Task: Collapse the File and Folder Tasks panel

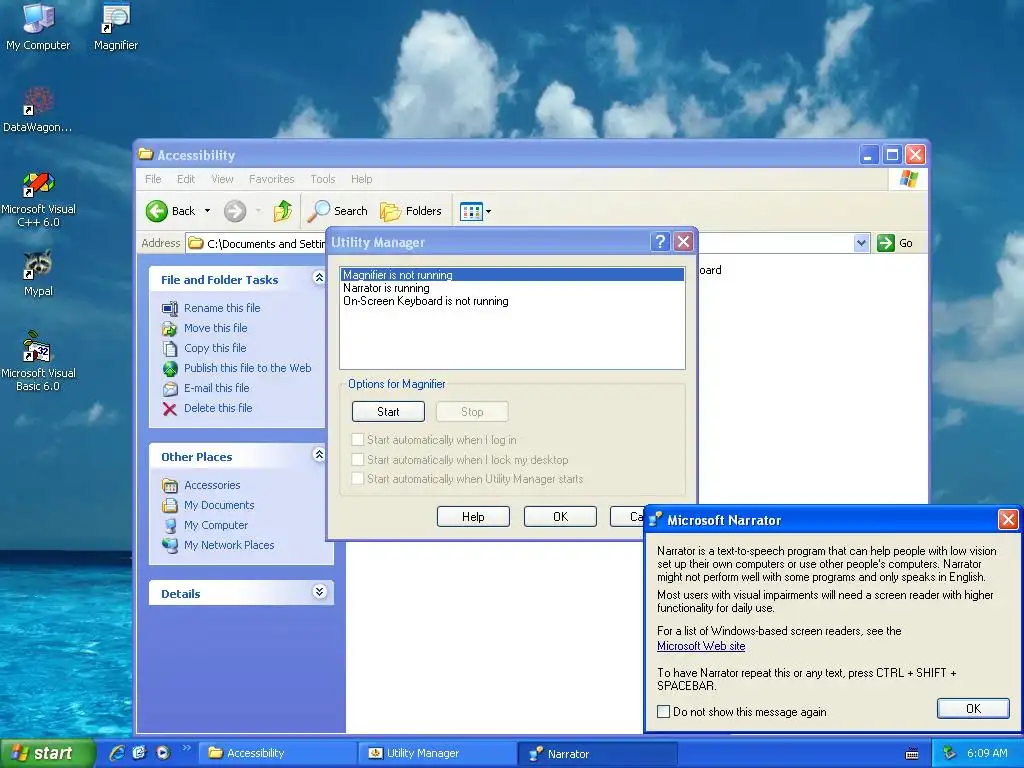Action: [319, 278]
